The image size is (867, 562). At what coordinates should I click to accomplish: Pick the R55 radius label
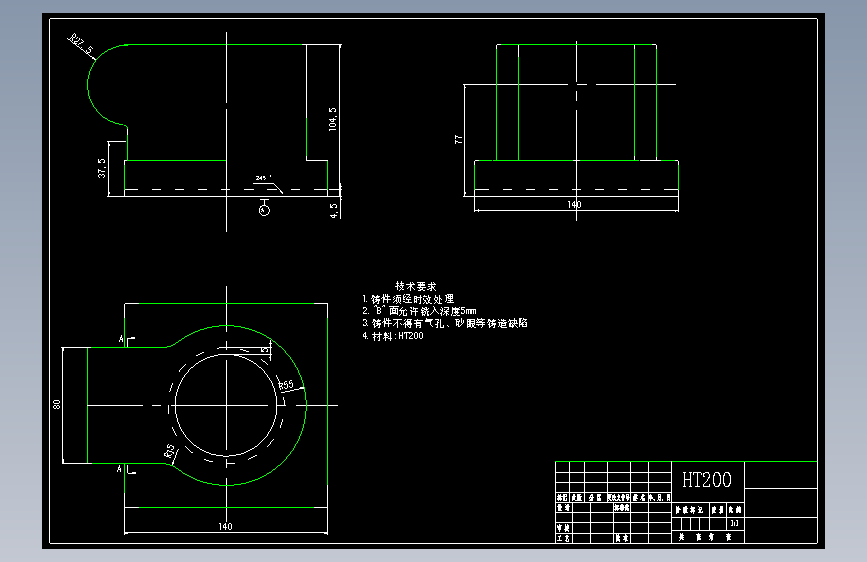[x=286, y=385]
